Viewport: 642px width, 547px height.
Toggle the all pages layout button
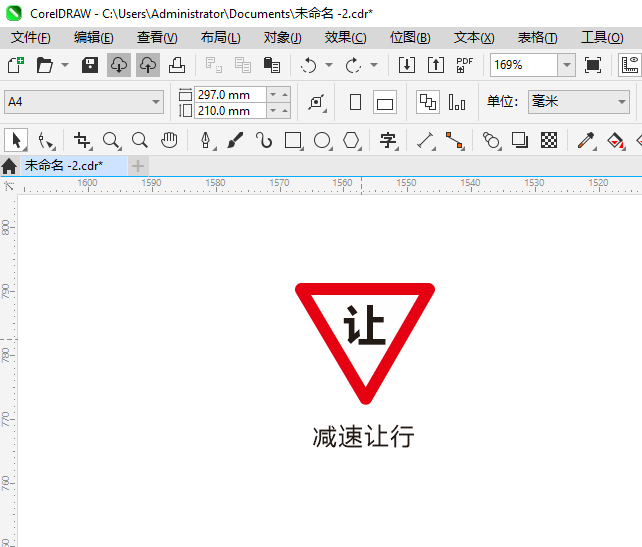[428, 102]
